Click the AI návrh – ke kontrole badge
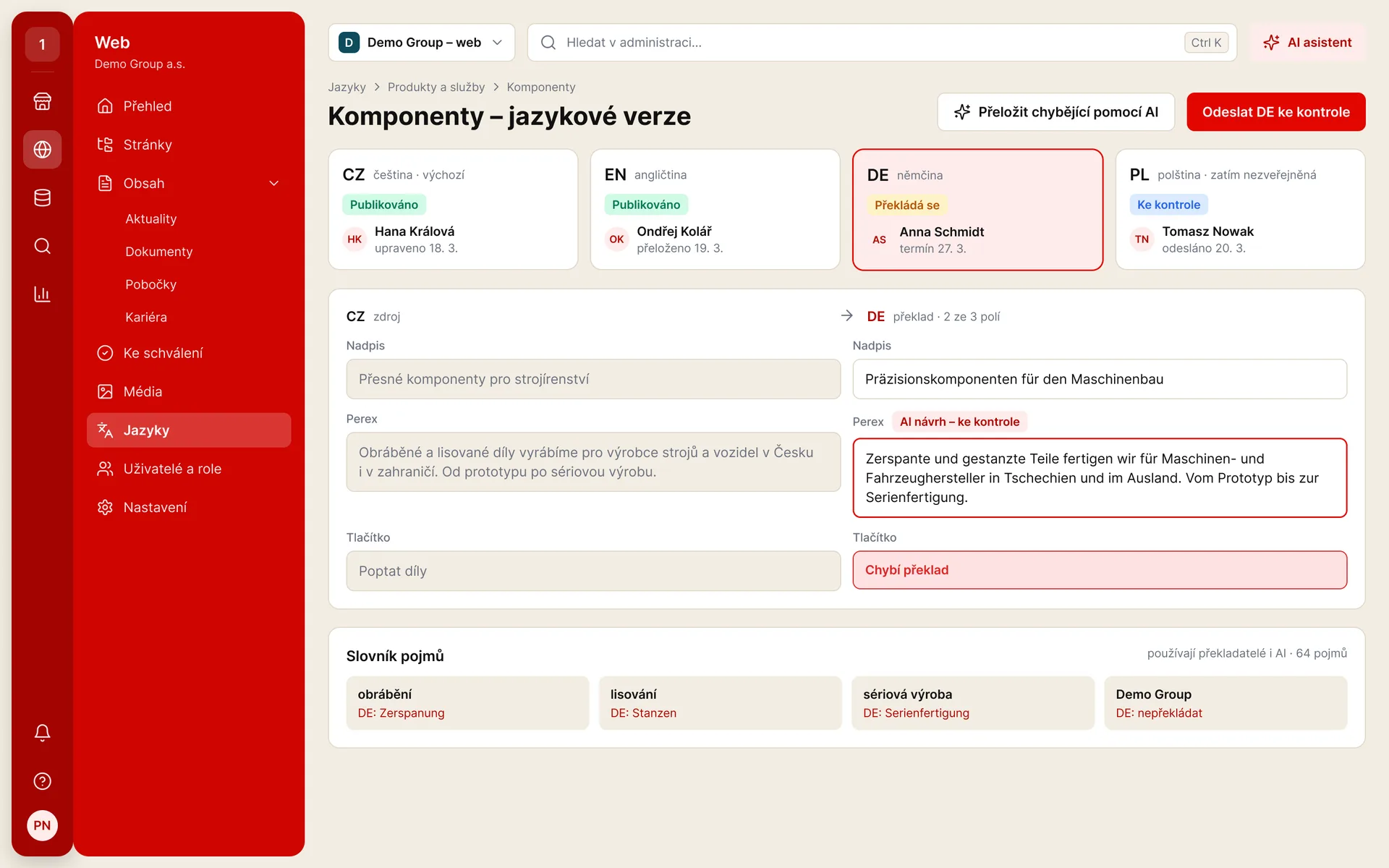The height and width of the screenshot is (868, 1389). [959, 422]
